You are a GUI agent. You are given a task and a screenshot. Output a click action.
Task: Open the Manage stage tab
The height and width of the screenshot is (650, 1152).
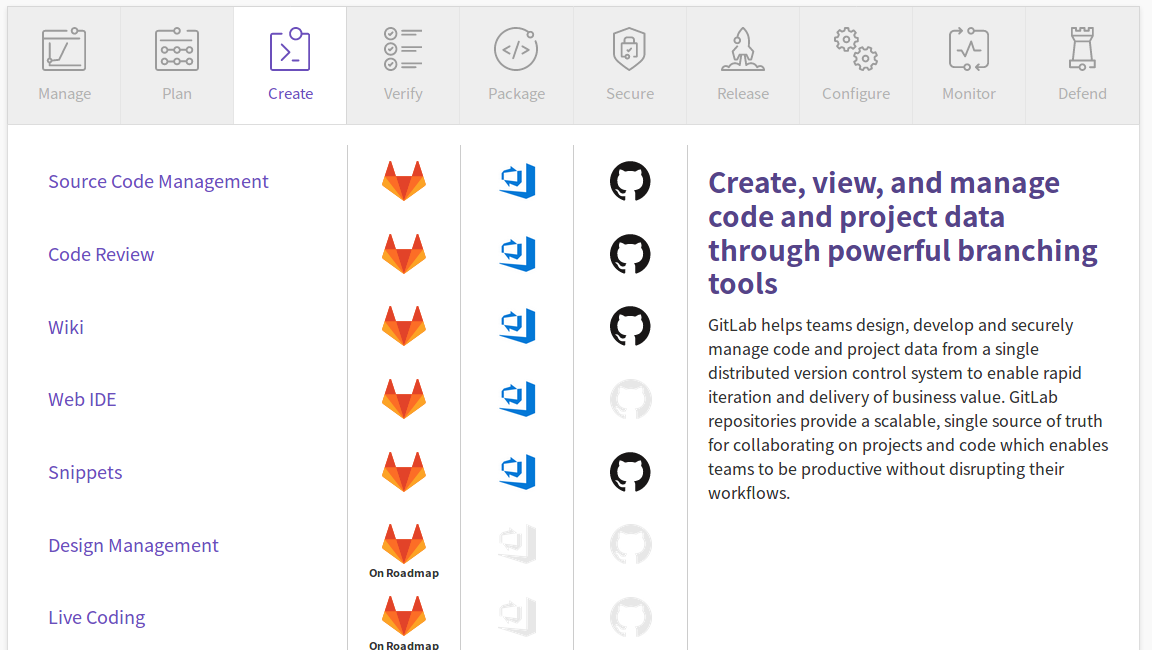point(64,66)
